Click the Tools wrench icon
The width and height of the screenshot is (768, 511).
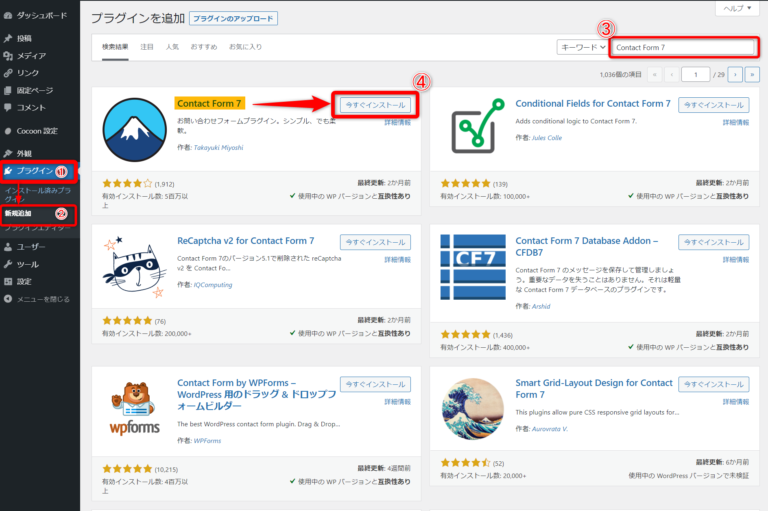tap(8, 264)
